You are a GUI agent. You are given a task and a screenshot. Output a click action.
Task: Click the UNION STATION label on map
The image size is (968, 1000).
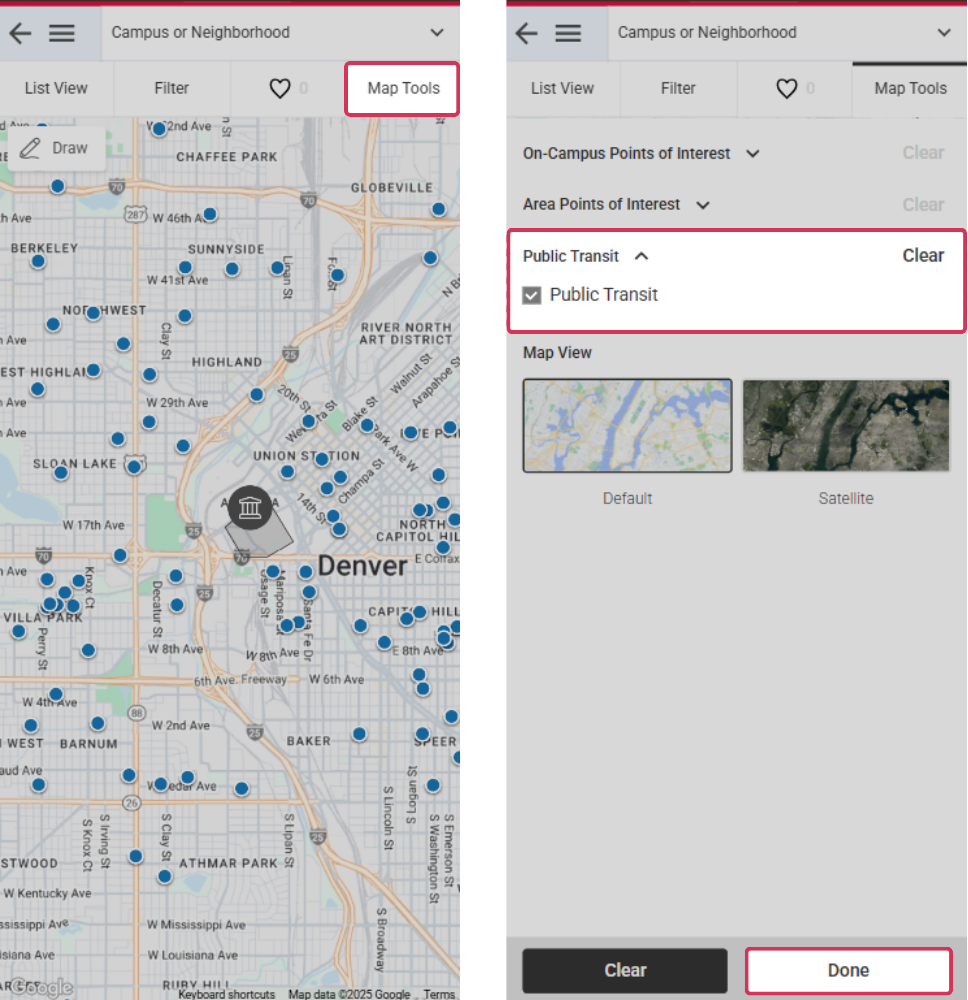pyautogui.click(x=306, y=456)
